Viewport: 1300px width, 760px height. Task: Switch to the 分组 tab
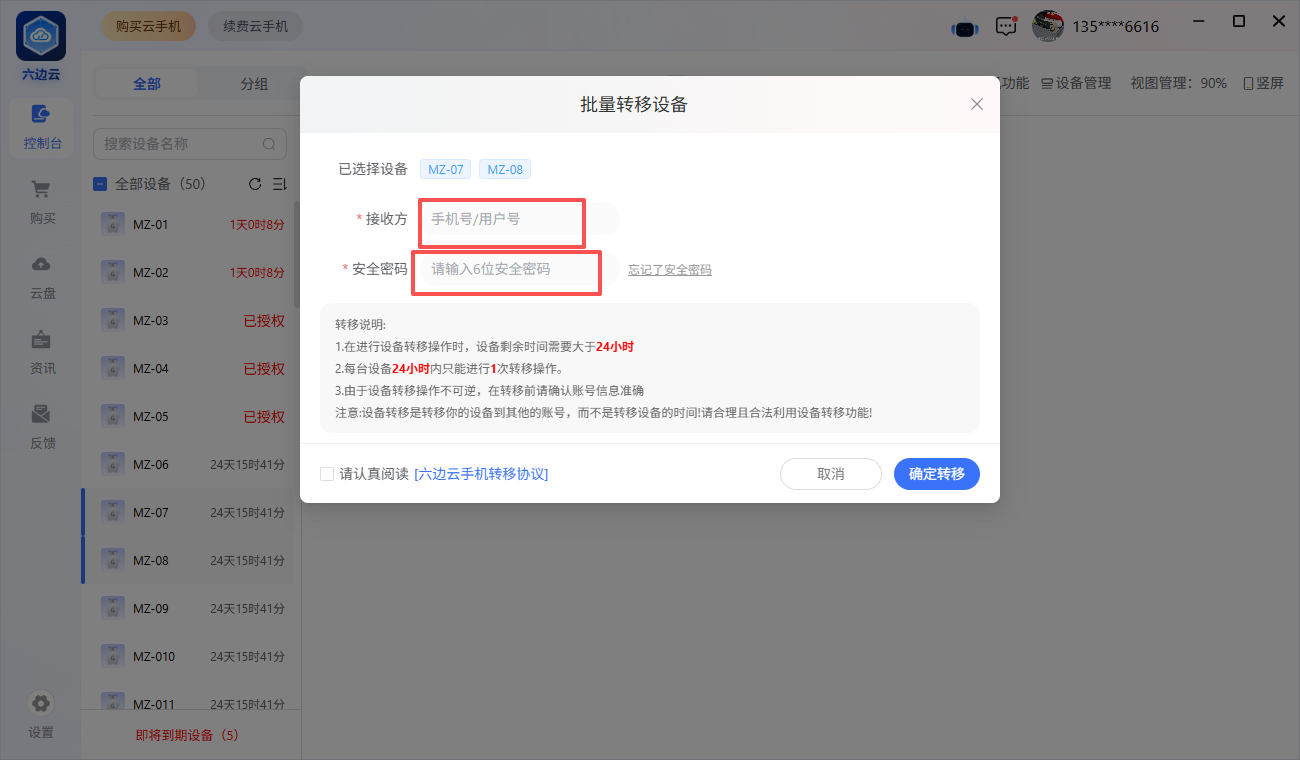pos(254,84)
